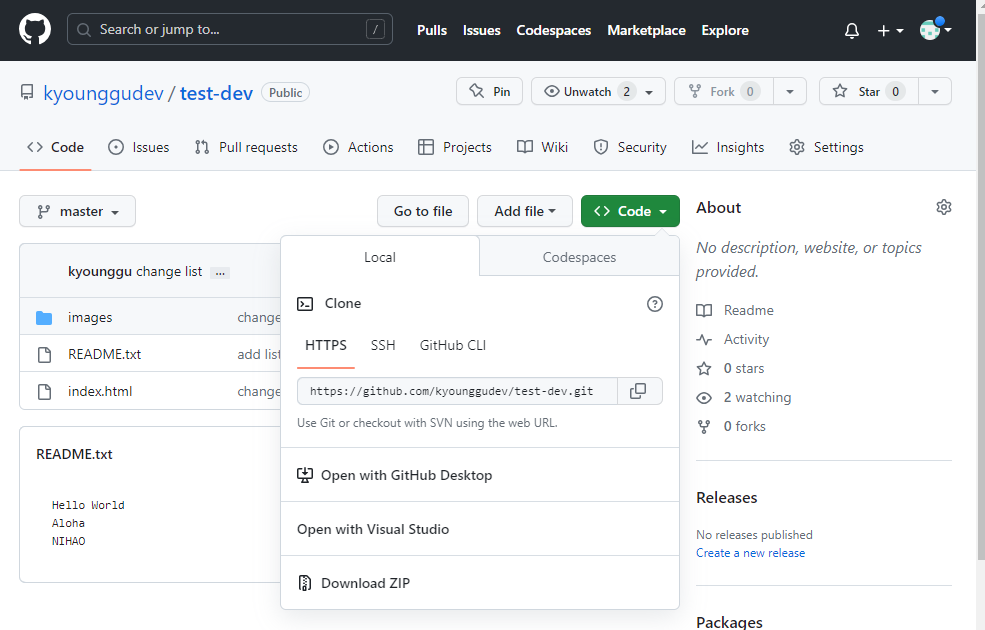Screen dimensions: 985x630
Task: Select the GitHub CLI clone option
Action: click(452, 345)
